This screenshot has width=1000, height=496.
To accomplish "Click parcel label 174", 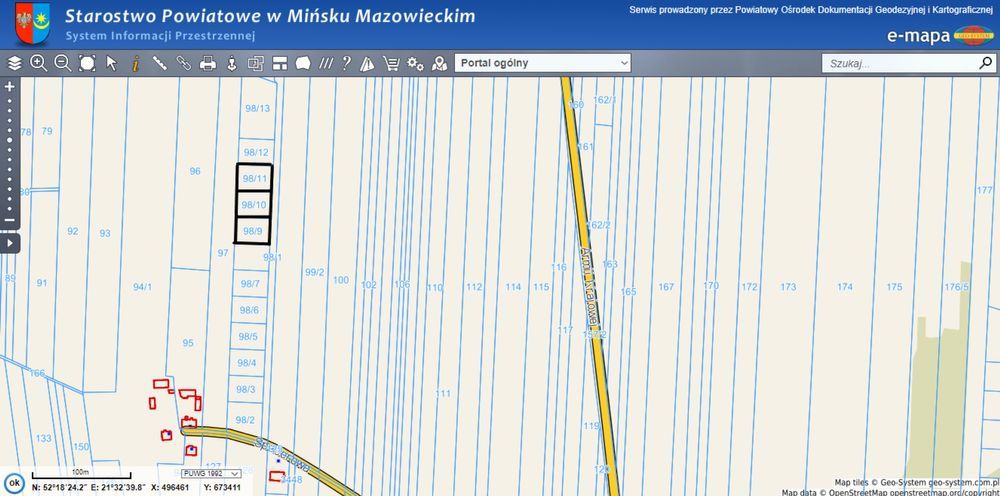I will (x=845, y=287).
